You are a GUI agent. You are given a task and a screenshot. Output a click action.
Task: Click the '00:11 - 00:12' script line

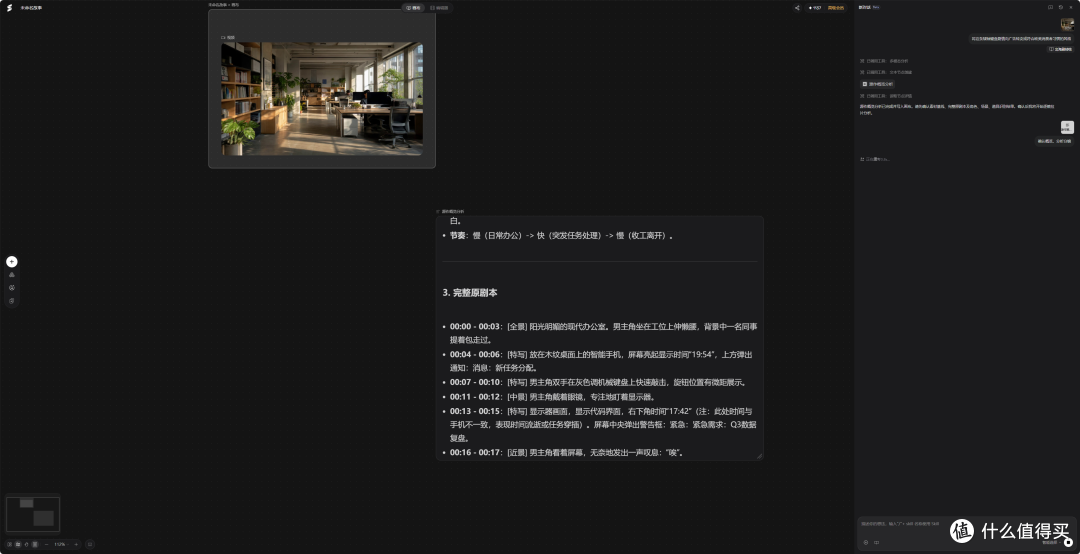552,397
